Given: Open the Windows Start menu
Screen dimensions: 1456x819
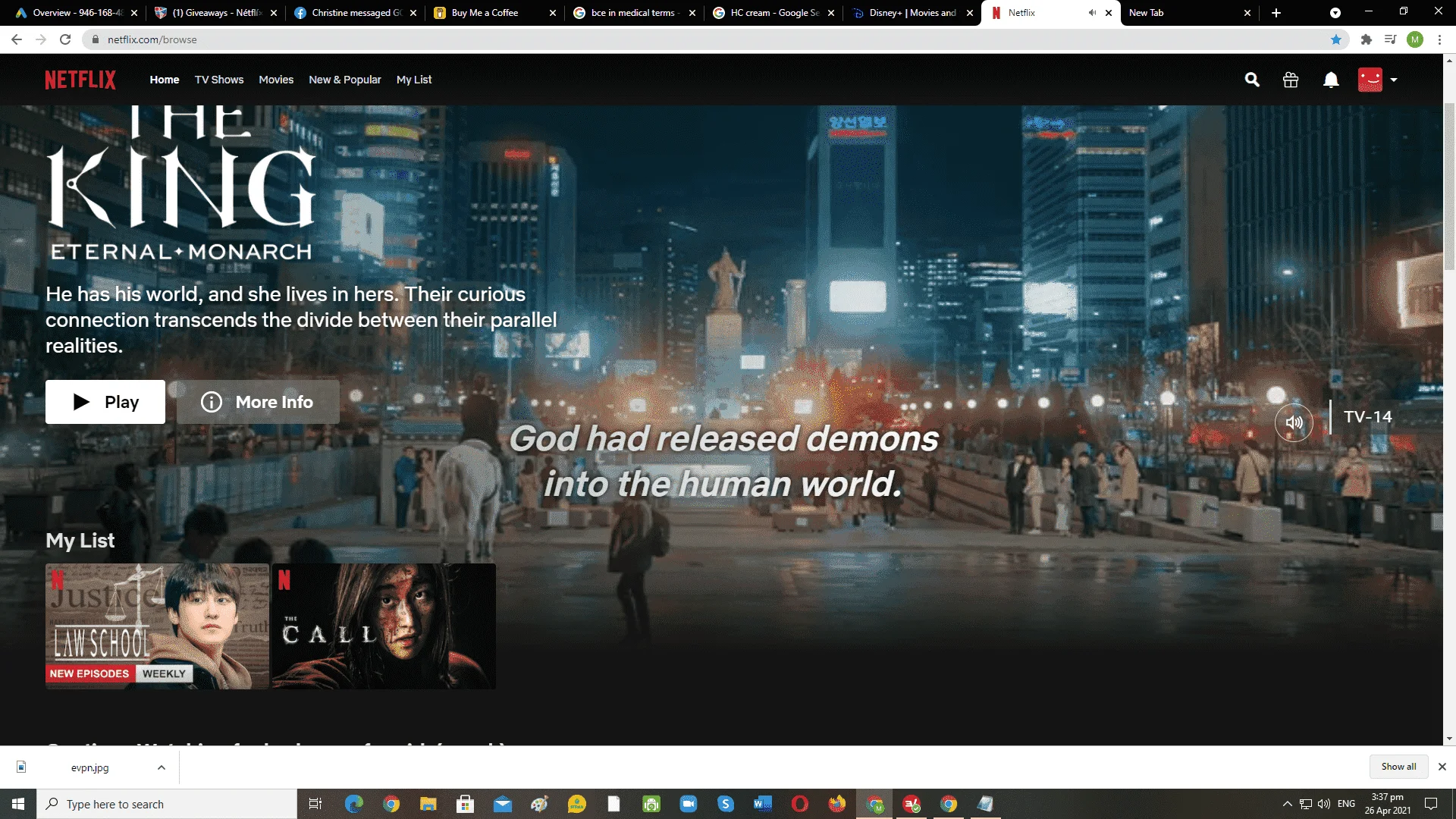Looking at the screenshot, I should click(x=18, y=804).
